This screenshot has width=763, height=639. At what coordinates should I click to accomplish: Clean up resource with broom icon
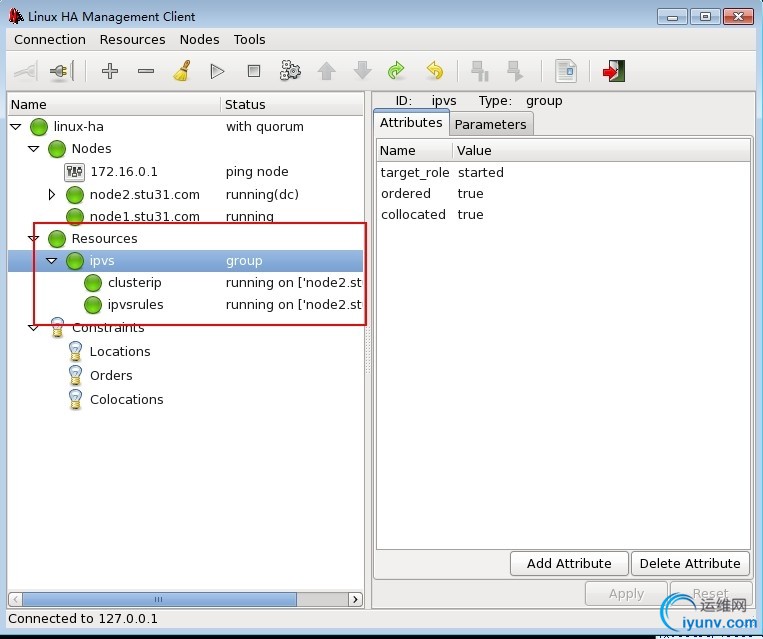(182, 71)
